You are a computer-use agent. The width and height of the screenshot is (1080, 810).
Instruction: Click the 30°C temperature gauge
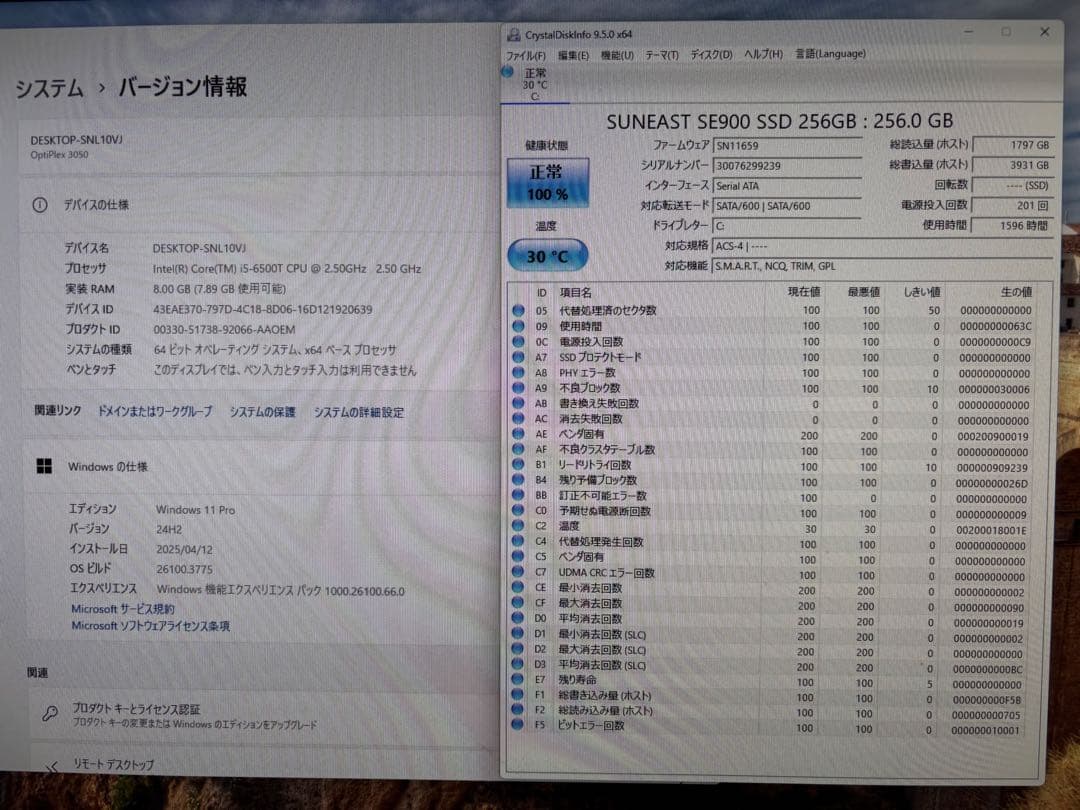[547, 256]
